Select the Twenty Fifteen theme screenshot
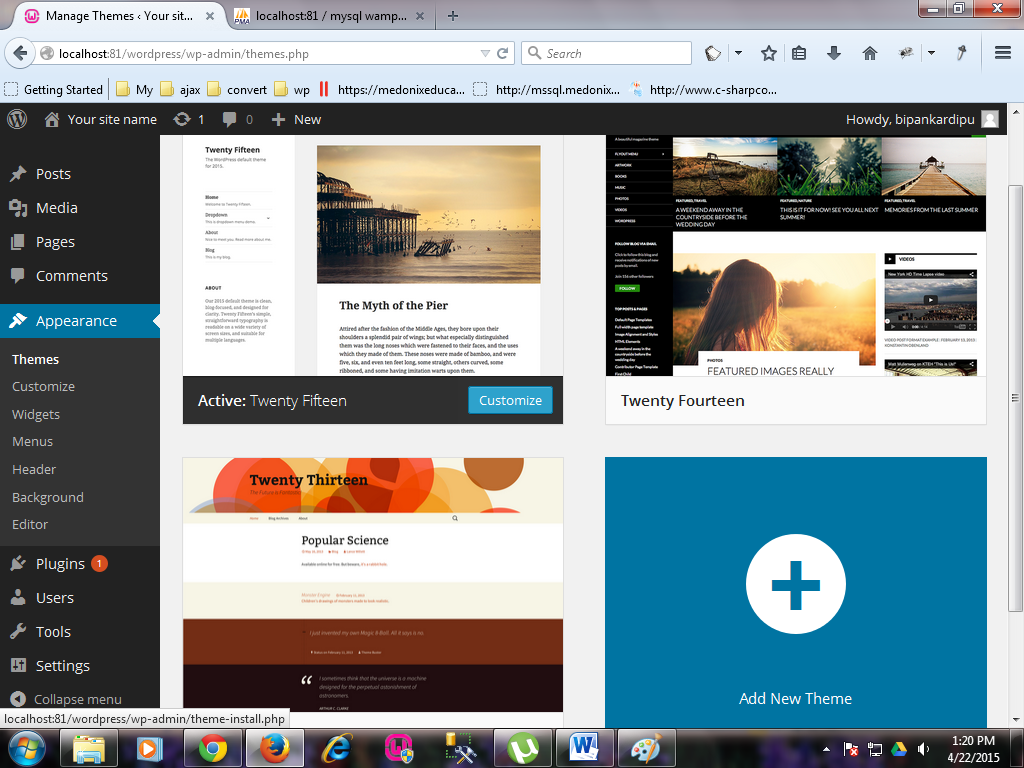 [373, 255]
